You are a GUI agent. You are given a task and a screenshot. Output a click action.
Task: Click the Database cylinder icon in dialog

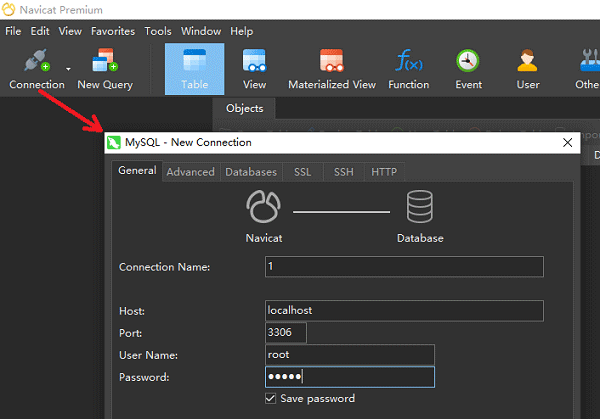pos(420,207)
